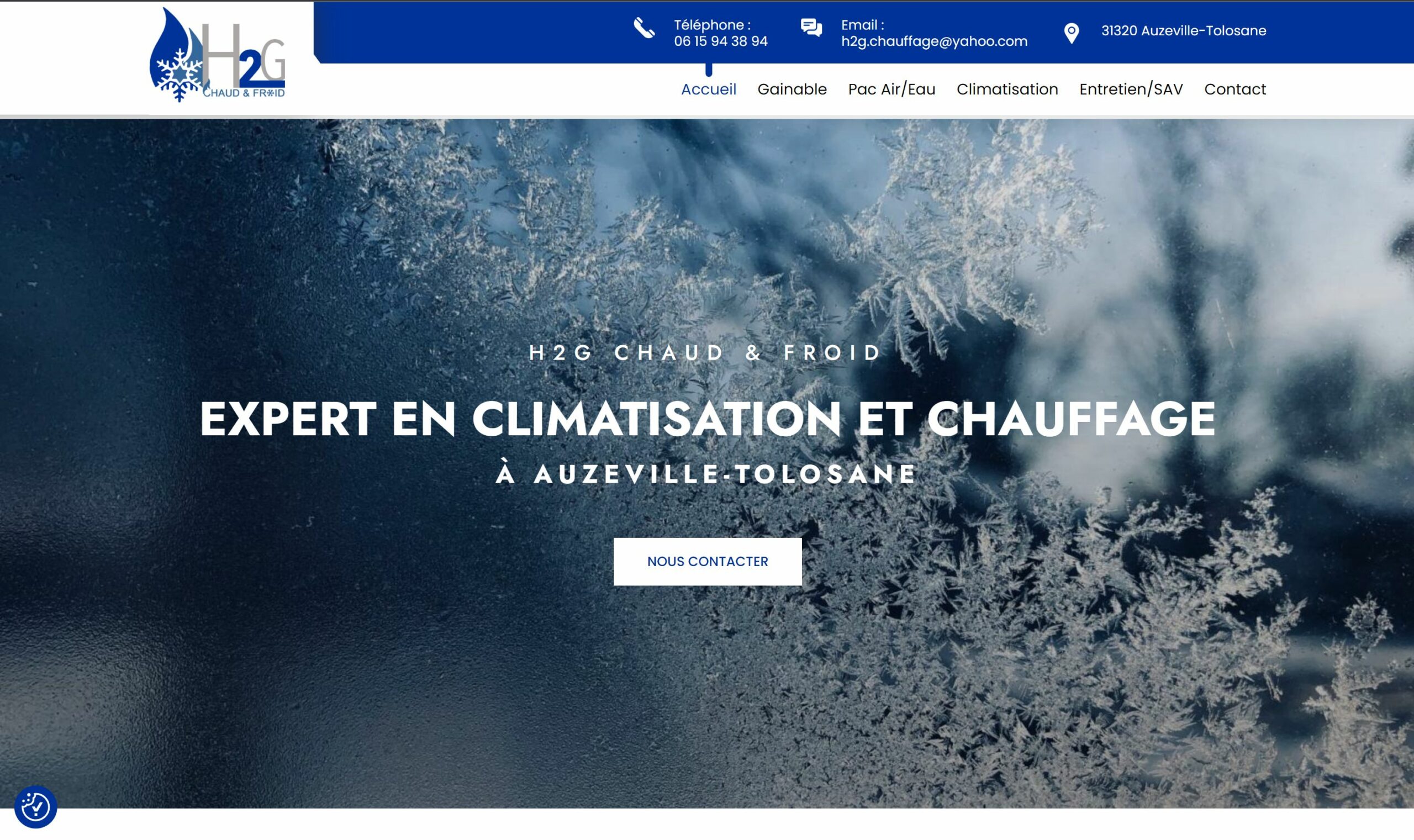Viewport: 1414px width, 840px height.
Task: Open the cookie consent preferences icon
Action: (36, 807)
